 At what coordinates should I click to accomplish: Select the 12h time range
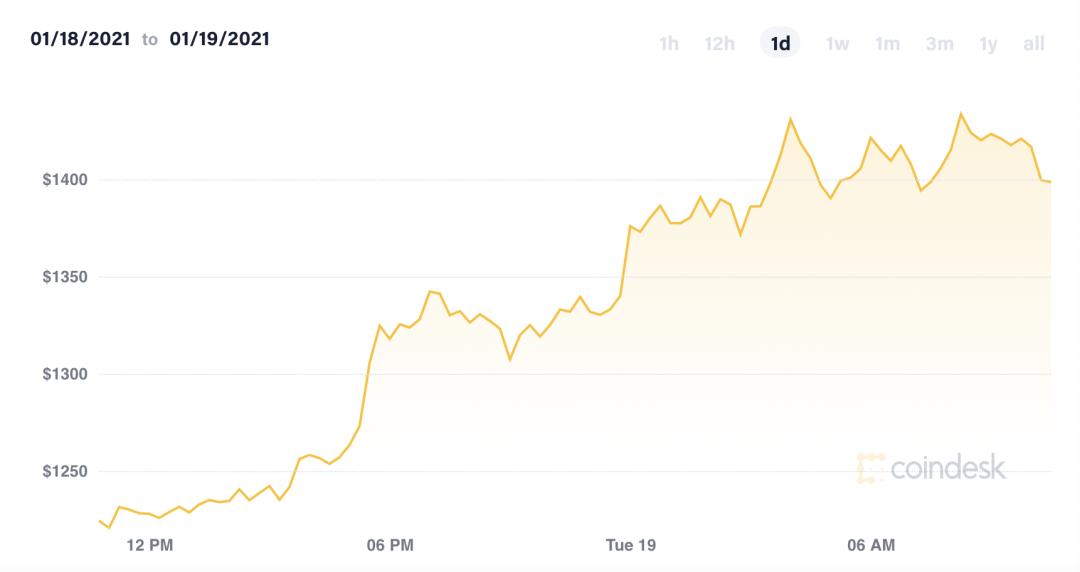coord(719,43)
